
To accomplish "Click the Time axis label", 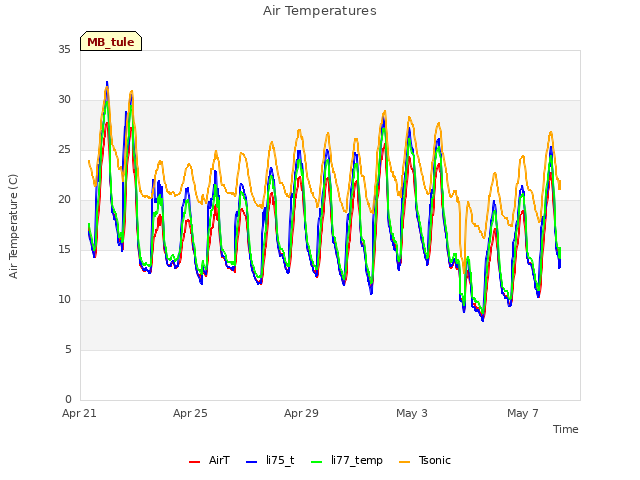I will tap(565, 429).
